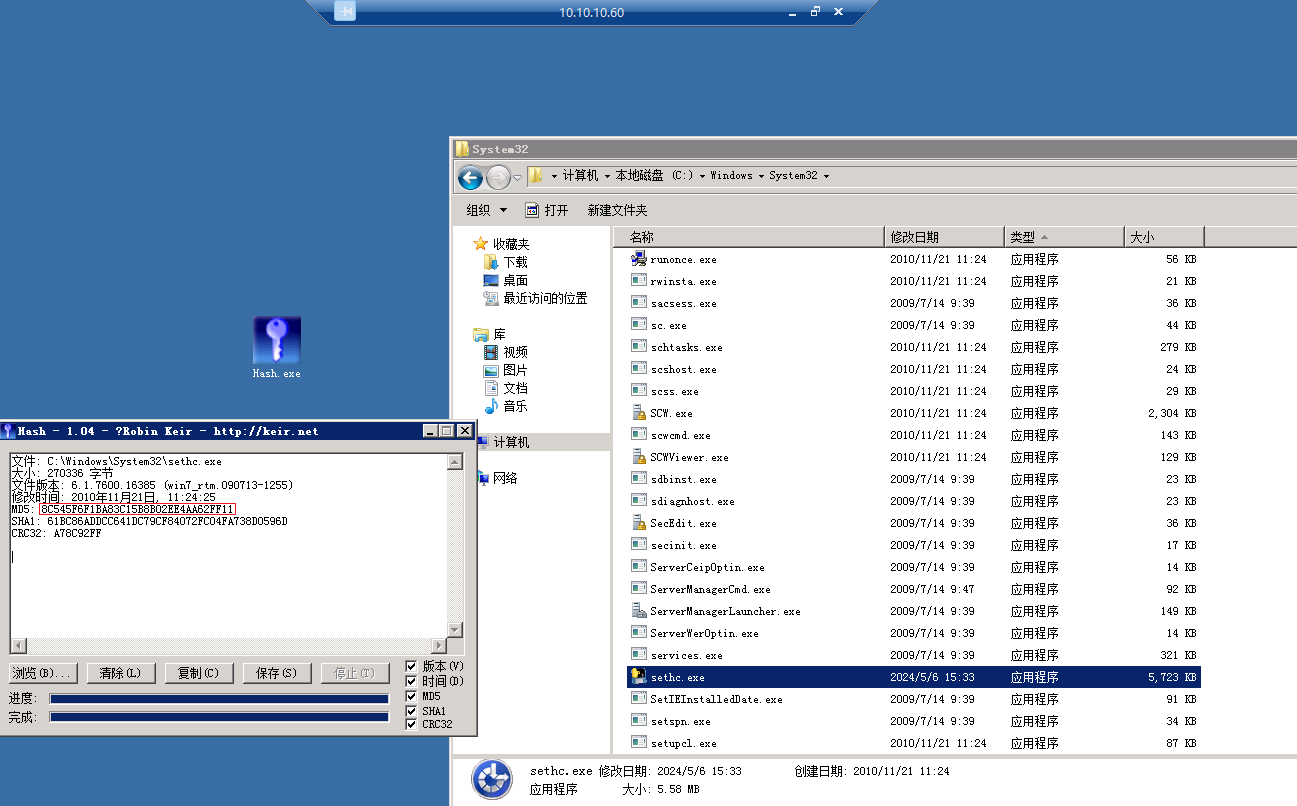Click Open (打开) in Explorer toolbar
The width and height of the screenshot is (1297, 806).
(547, 210)
